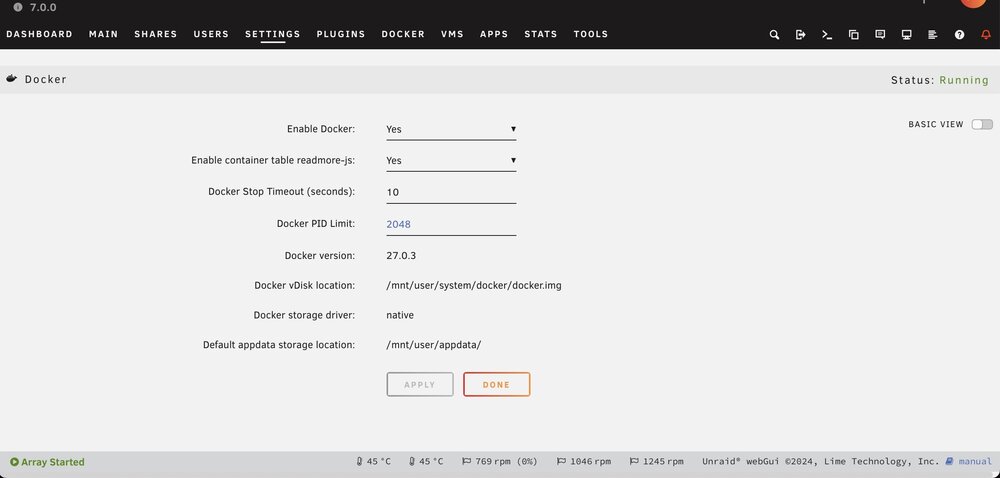The height and width of the screenshot is (478, 1000).
Task: Open the notifications bell icon
Action: tap(986, 34)
